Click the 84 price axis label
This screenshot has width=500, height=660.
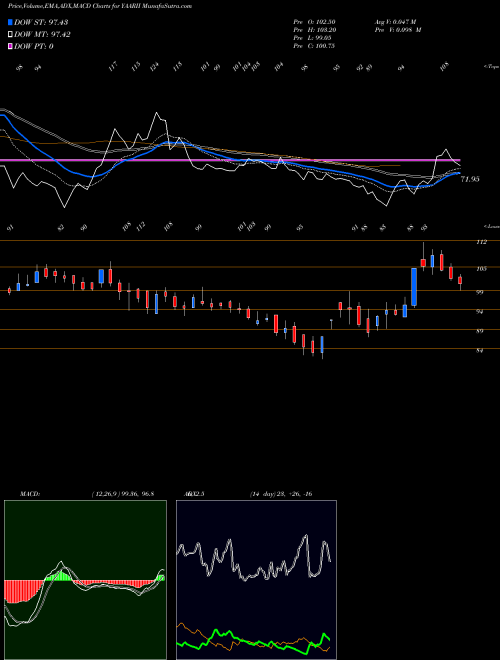480,350
